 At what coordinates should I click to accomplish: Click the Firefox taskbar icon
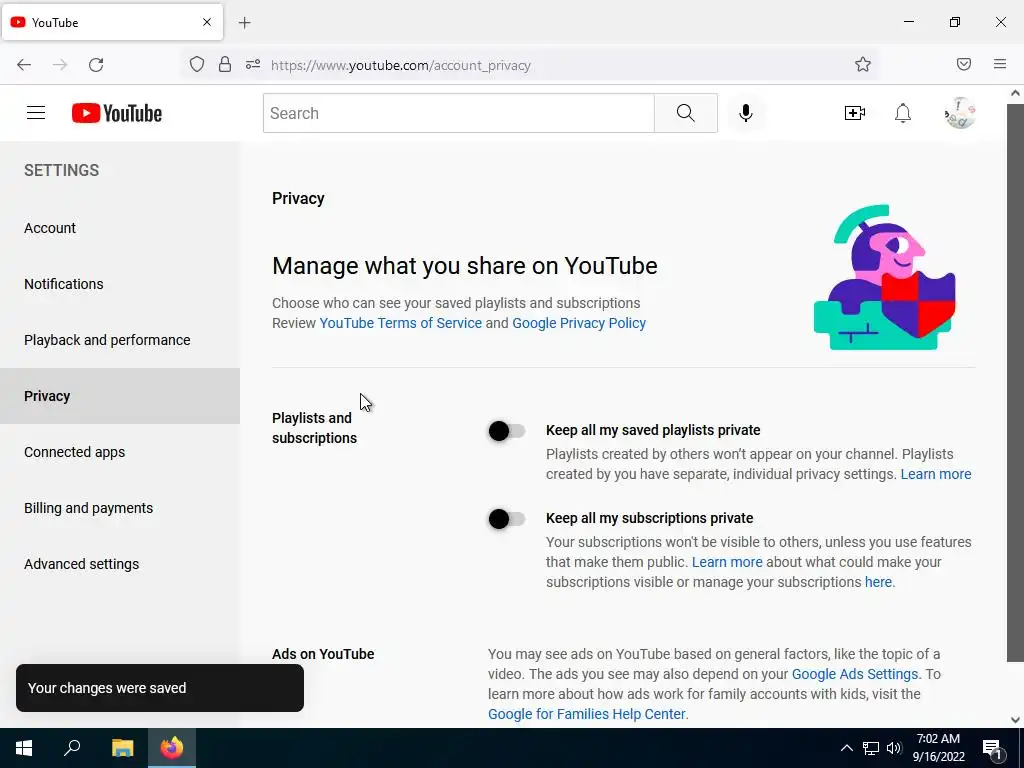[x=172, y=748]
